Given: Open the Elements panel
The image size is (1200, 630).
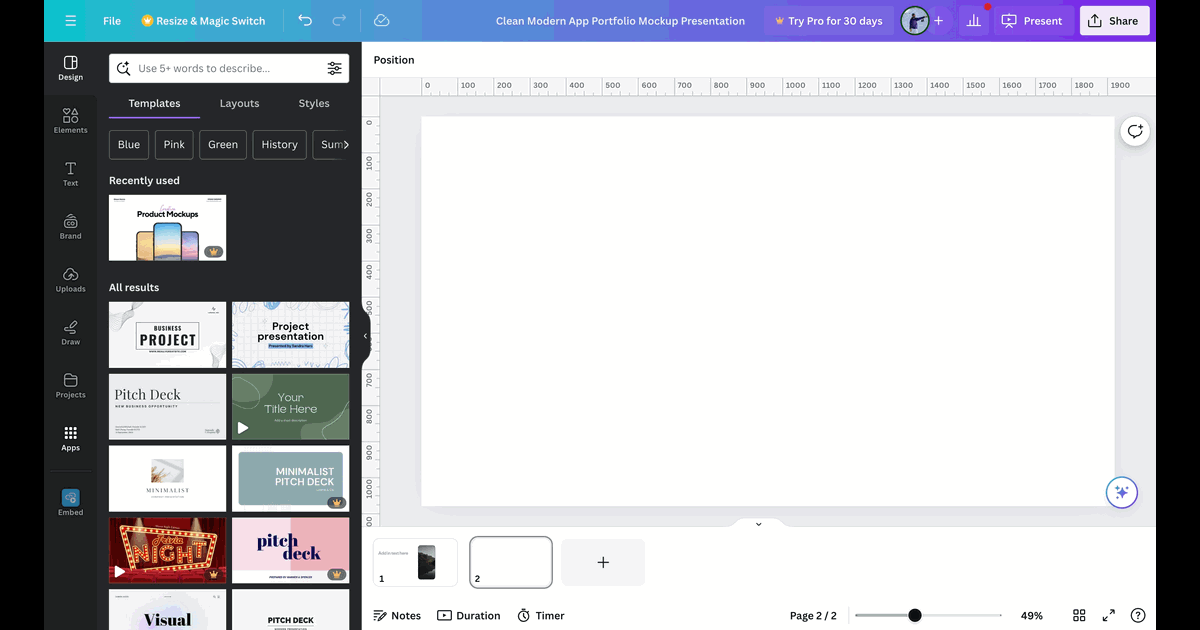Looking at the screenshot, I should [70, 121].
